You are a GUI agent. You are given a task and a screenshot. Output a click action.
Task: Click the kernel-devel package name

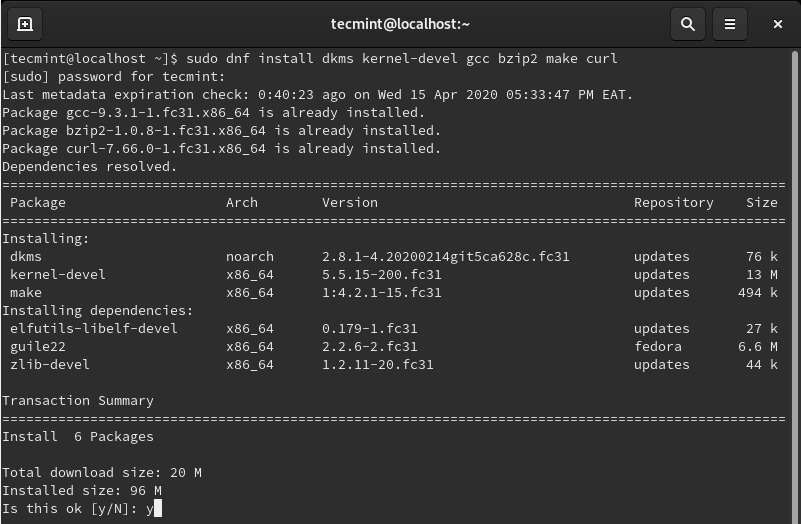point(58,275)
